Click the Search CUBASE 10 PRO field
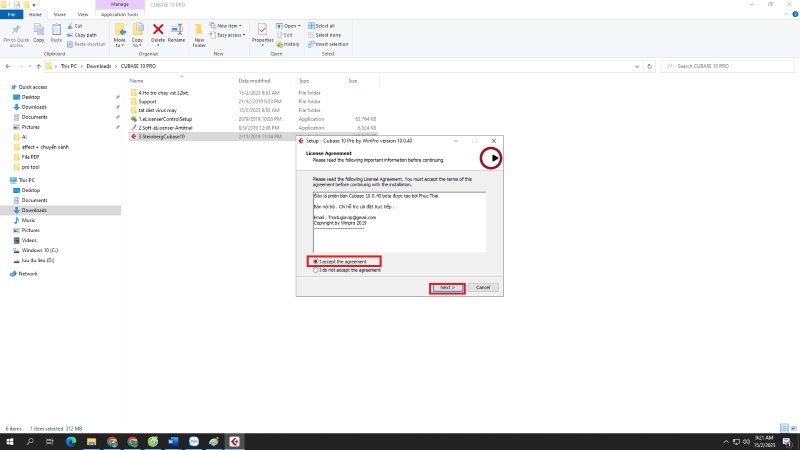Screen dimensions: 800x450 pos(728,66)
